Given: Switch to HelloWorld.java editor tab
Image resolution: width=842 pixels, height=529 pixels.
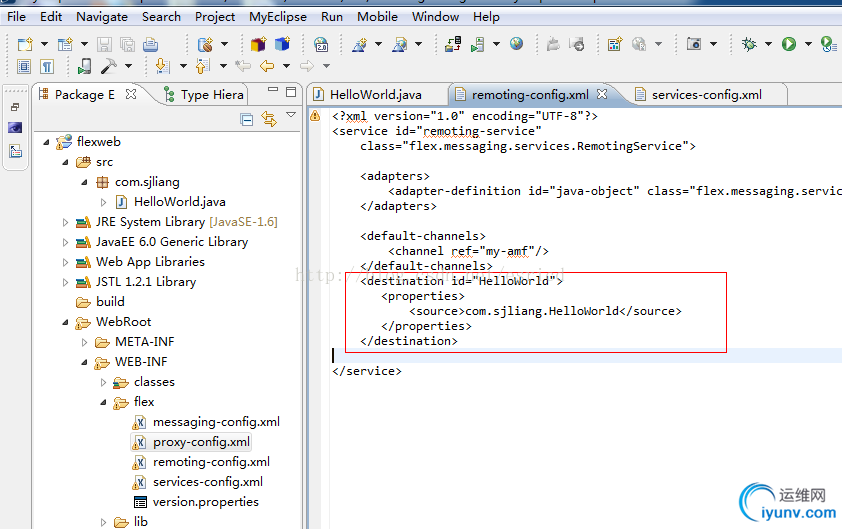Looking at the screenshot, I should 375,95.
